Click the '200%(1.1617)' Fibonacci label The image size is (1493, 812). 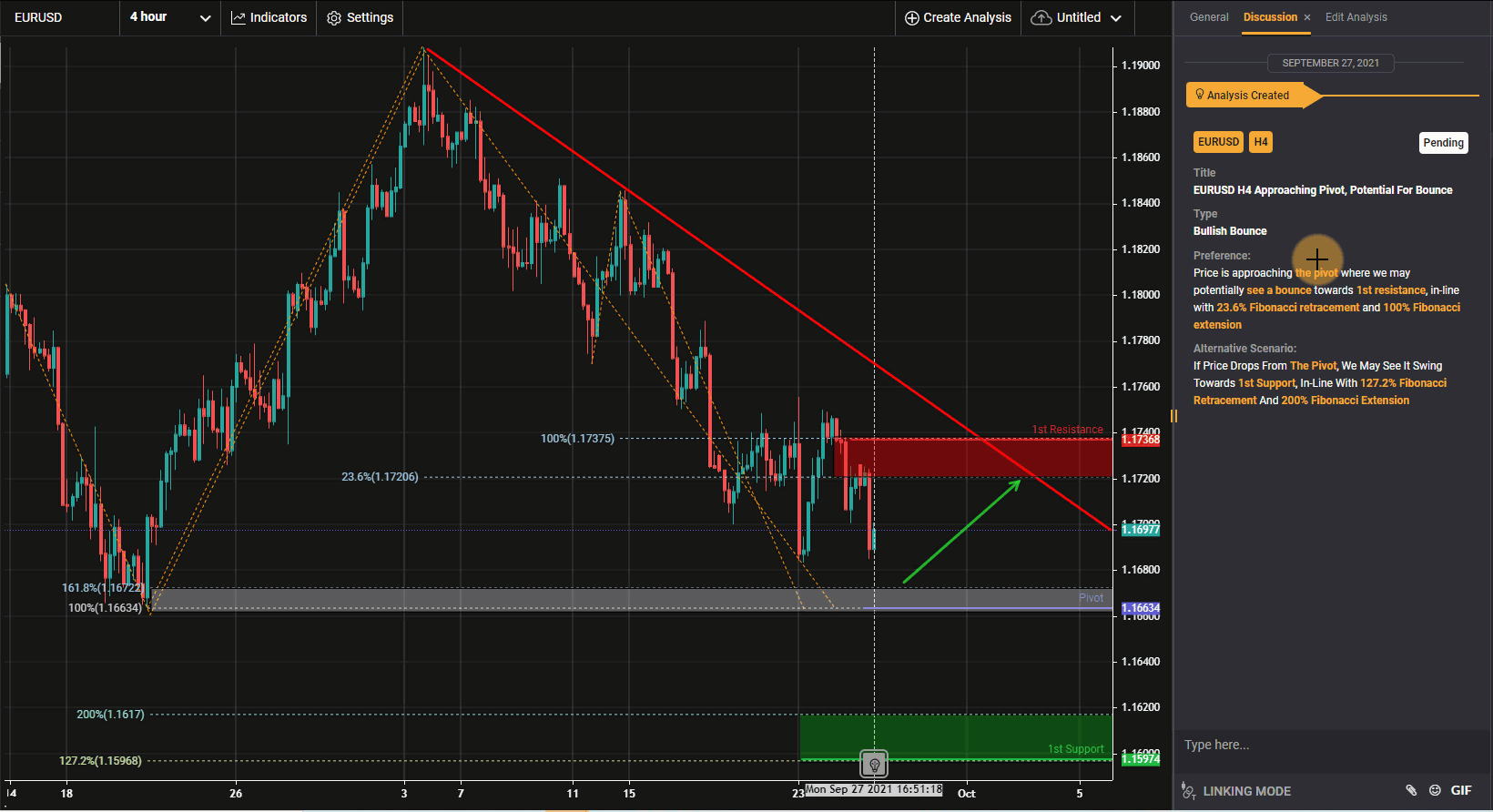(x=110, y=715)
